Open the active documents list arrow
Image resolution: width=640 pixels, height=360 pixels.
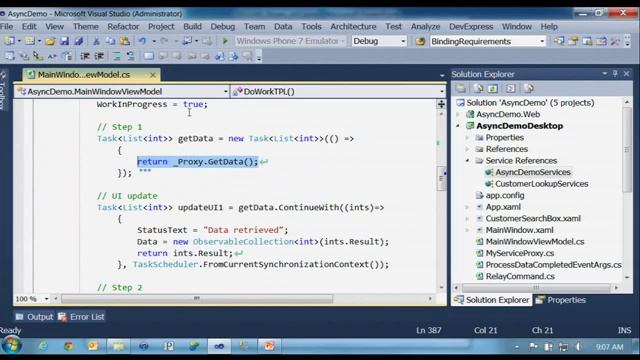(x=442, y=76)
